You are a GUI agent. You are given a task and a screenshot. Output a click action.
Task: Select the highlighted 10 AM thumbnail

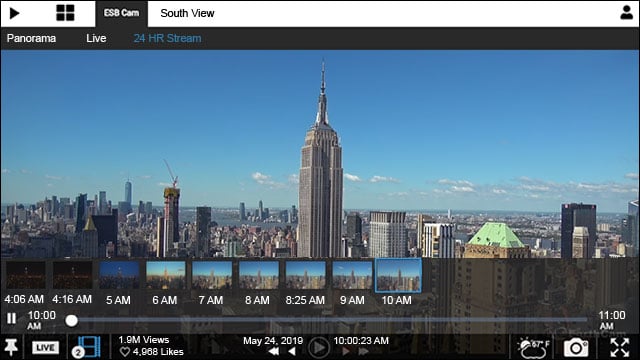398,276
